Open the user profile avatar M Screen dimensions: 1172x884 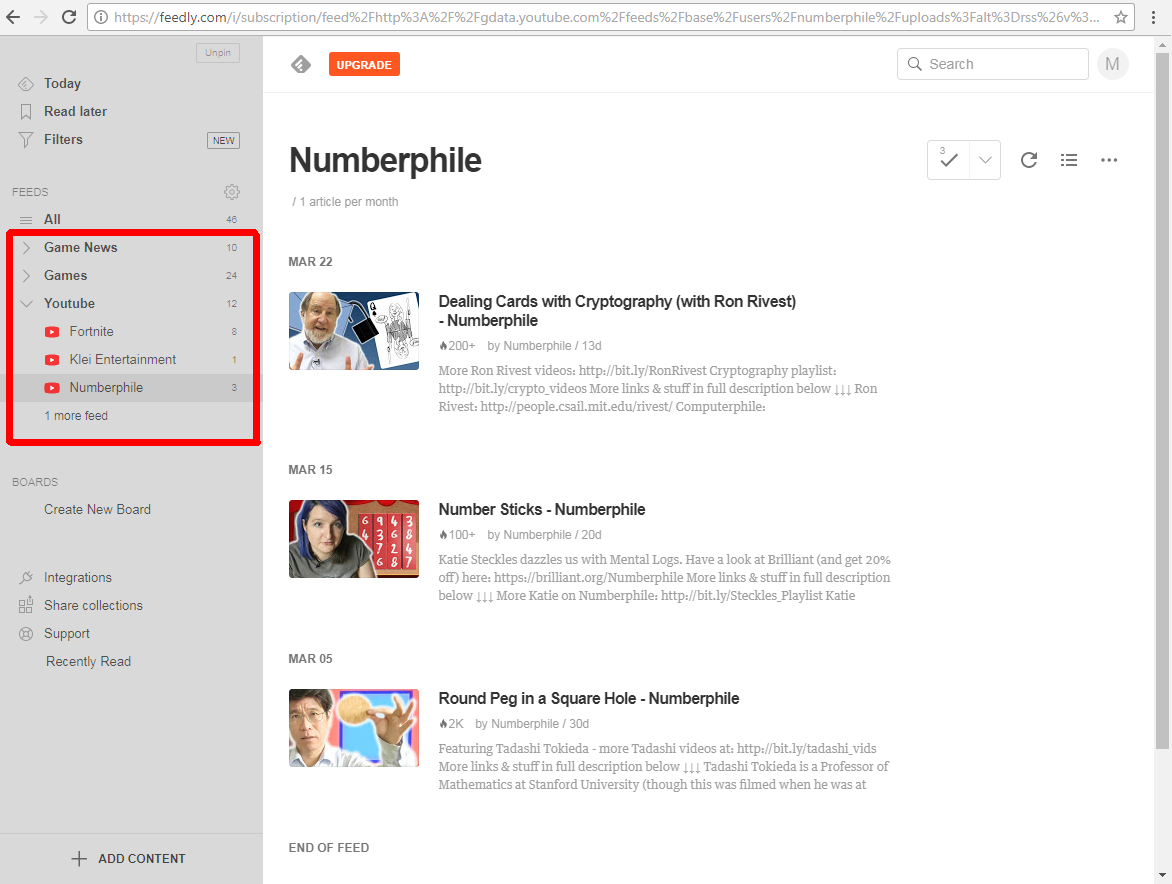coord(1112,64)
